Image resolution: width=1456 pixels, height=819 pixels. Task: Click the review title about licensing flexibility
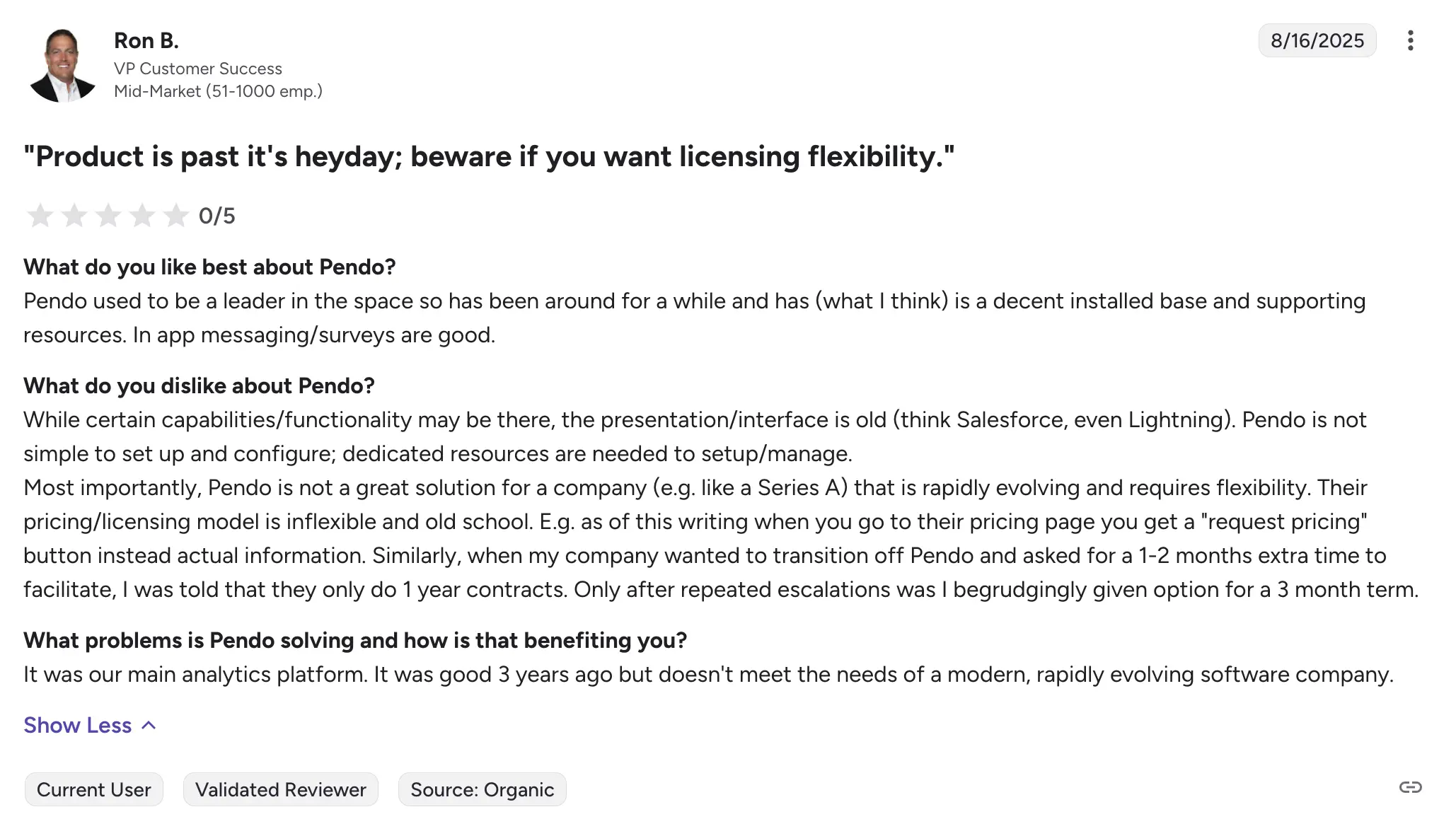[489, 156]
